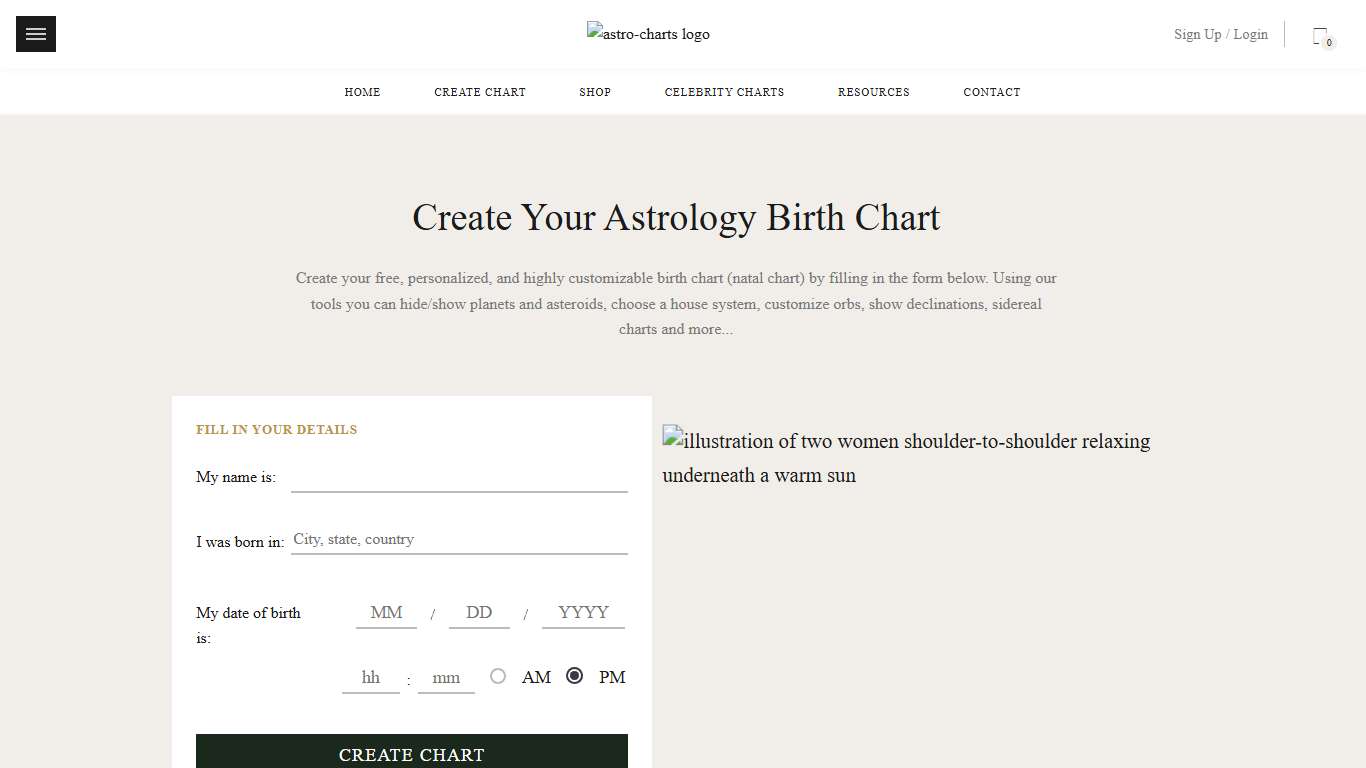Click the 'My name is' input field
This screenshot has width=1366, height=768.
(x=459, y=478)
